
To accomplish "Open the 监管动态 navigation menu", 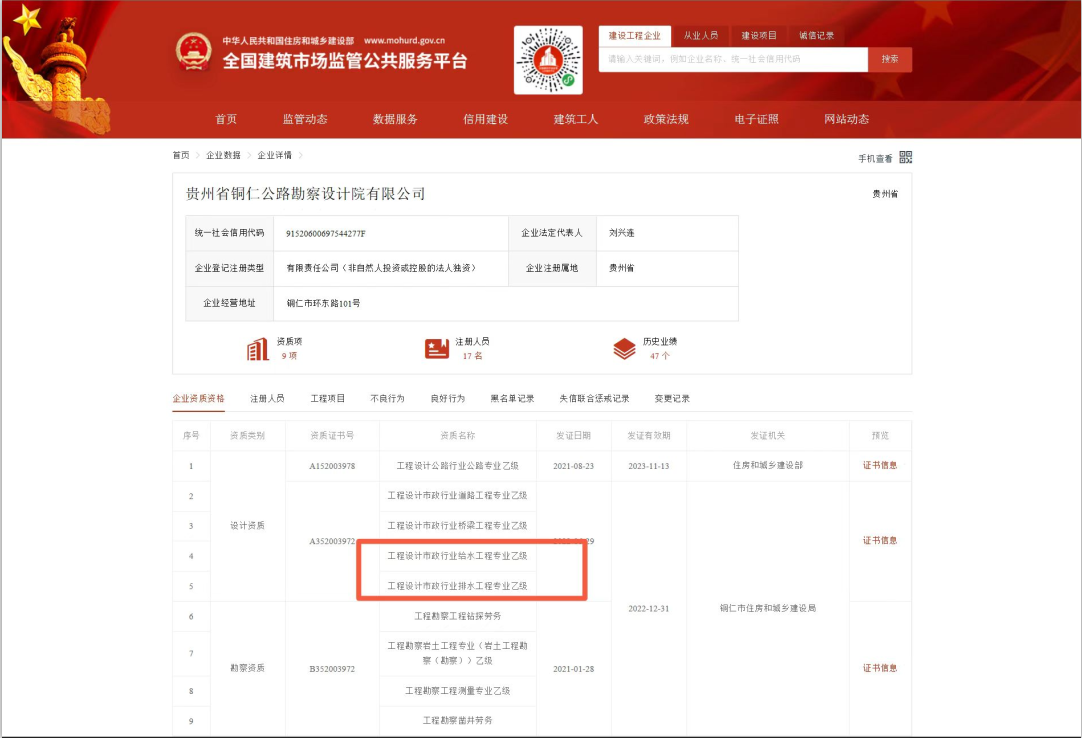I will coord(305,119).
